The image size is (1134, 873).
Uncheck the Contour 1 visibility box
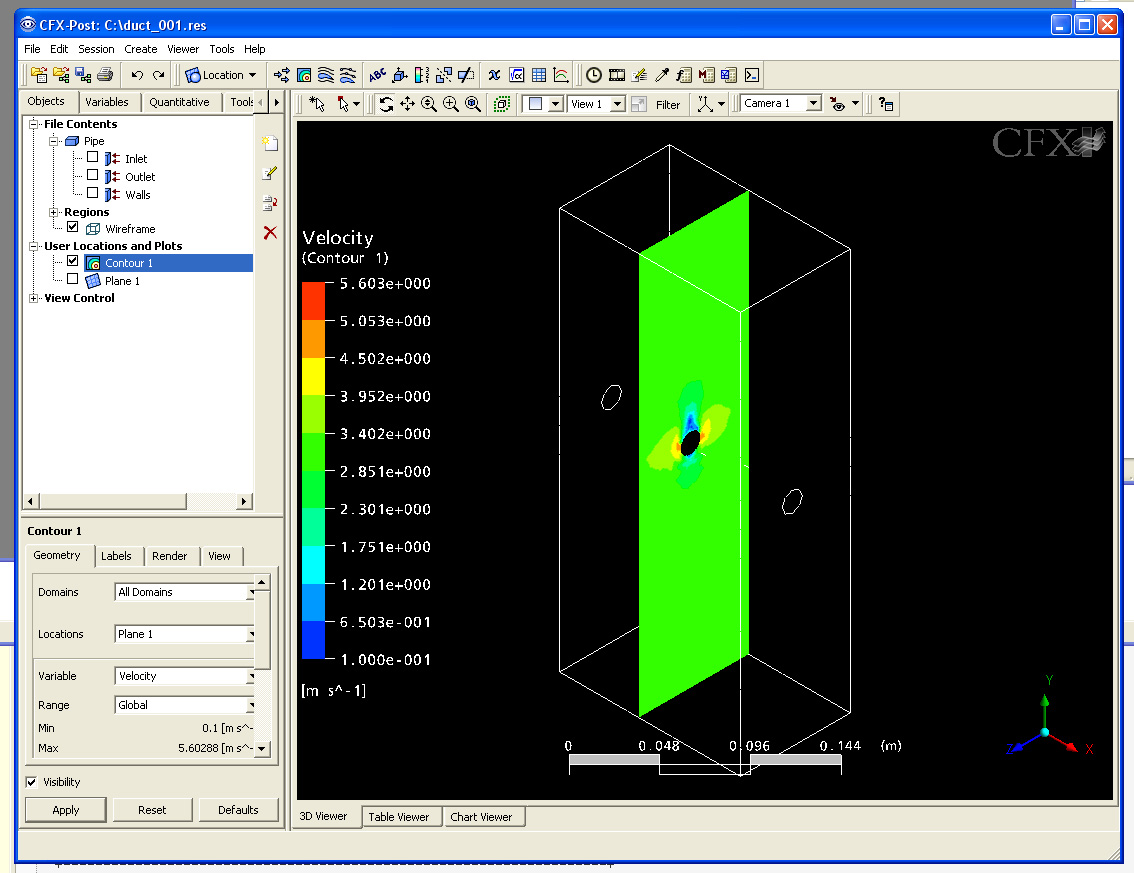[x=72, y=260]
